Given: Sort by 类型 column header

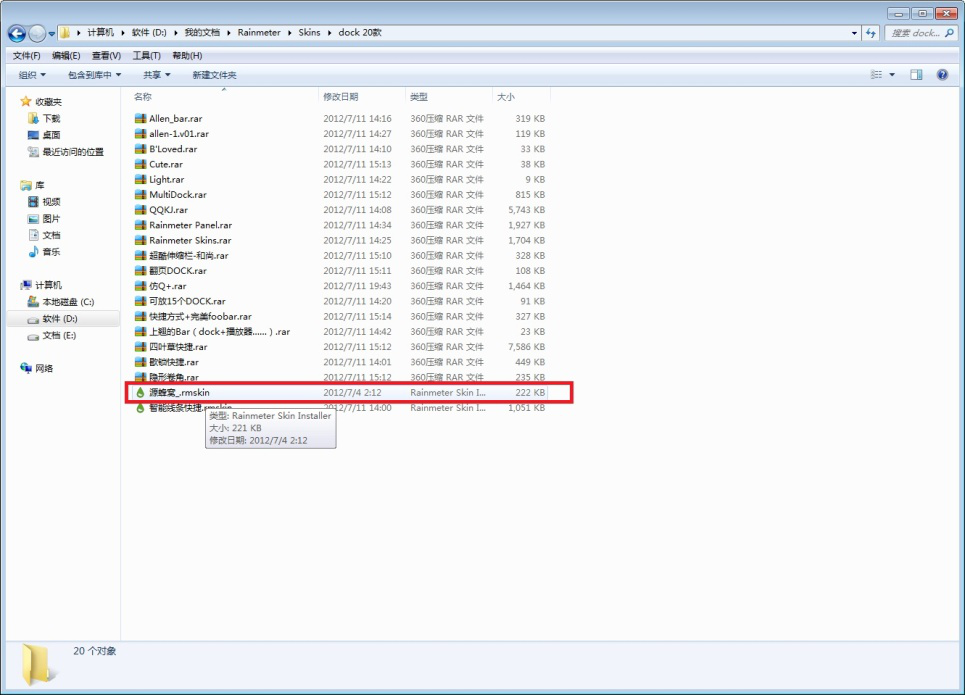Looking at the screenshot, I should 418,97.
